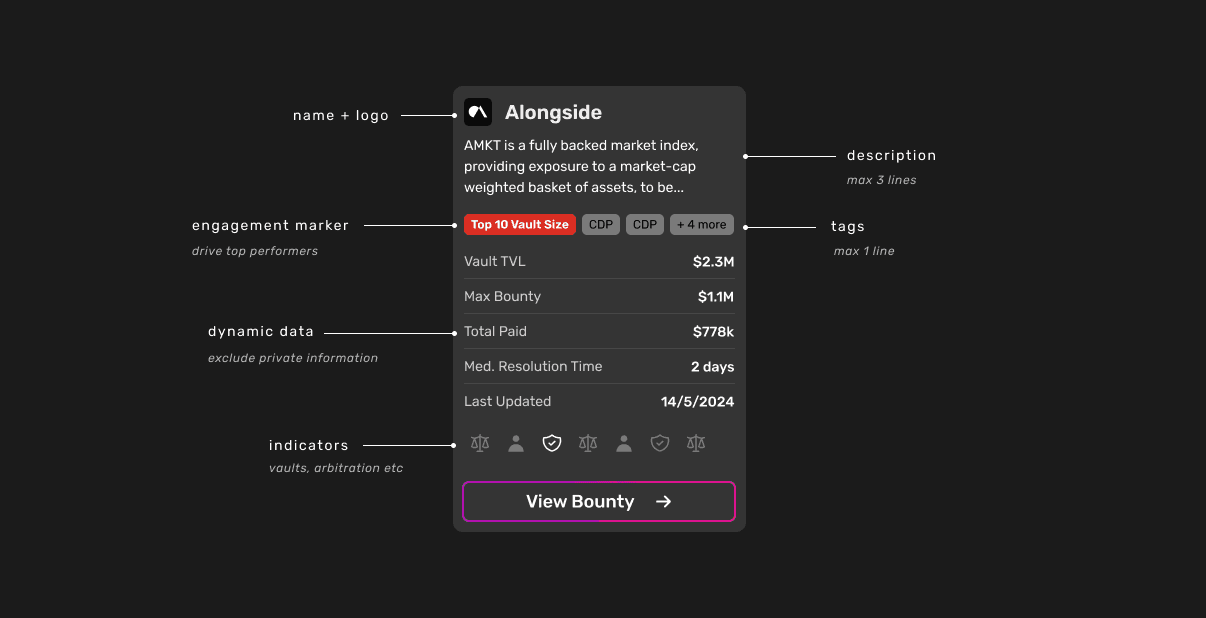The height and width of the screenshot is (618, 1206).
Task: Click the 'drive top performers' note
Action: 255,252
